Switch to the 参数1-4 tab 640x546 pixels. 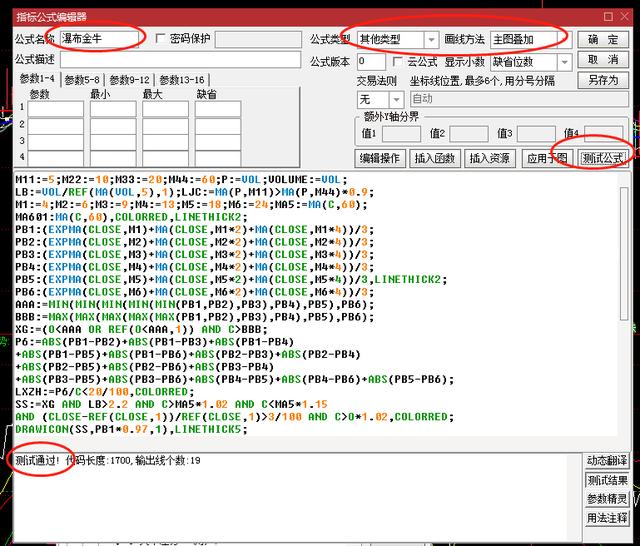point(37,79)
